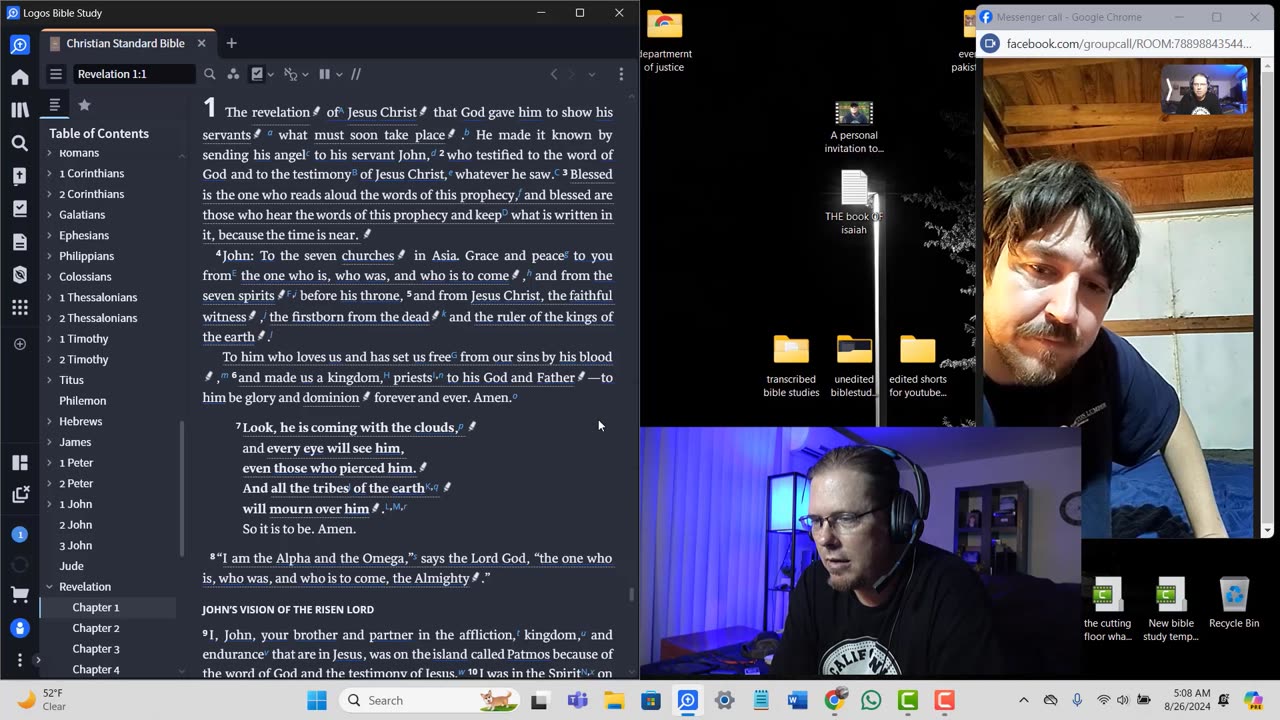
Task: Show the Favorites star tab in sidebar
Action: 85,105
